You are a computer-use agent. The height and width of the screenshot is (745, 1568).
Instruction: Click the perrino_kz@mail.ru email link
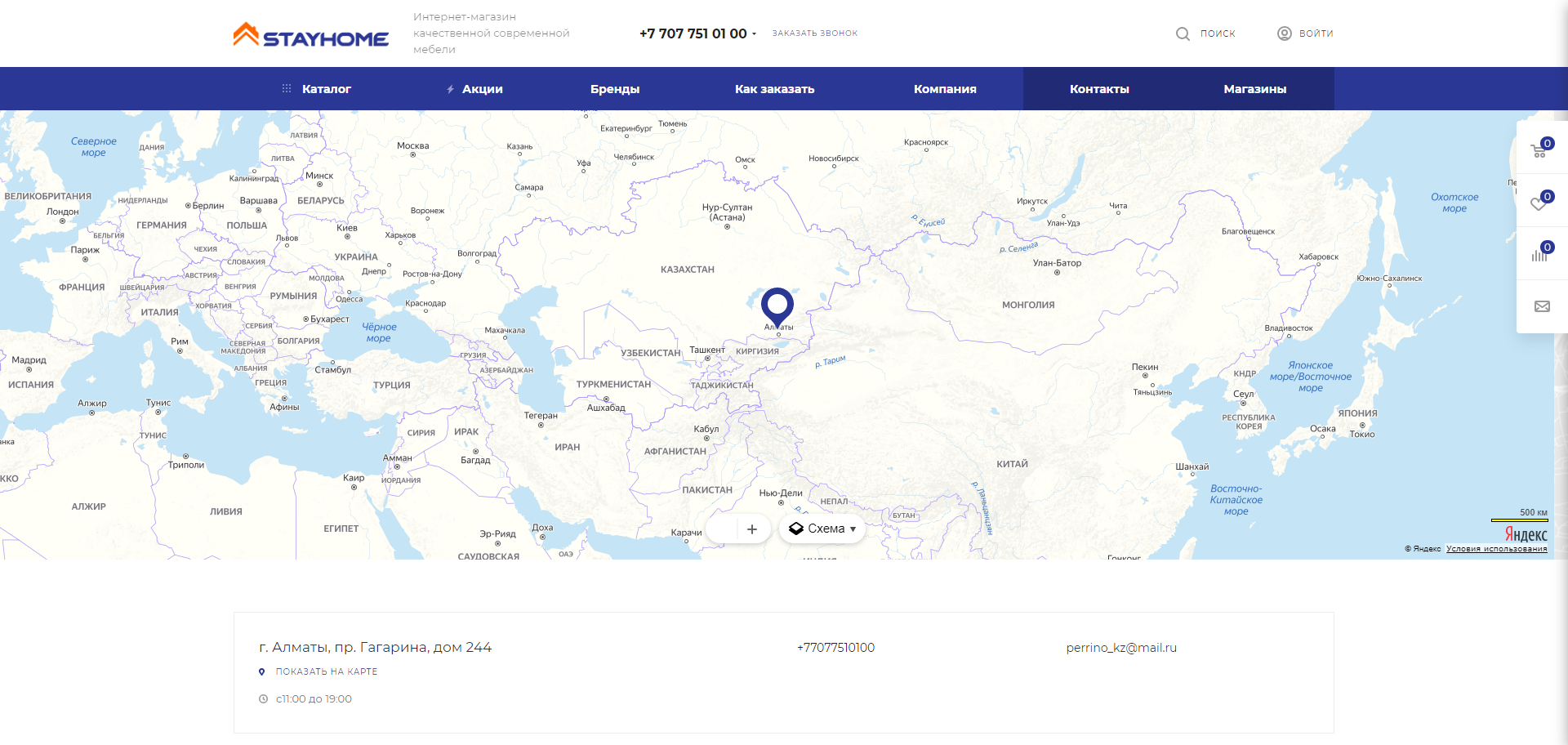click(1121, 648)
